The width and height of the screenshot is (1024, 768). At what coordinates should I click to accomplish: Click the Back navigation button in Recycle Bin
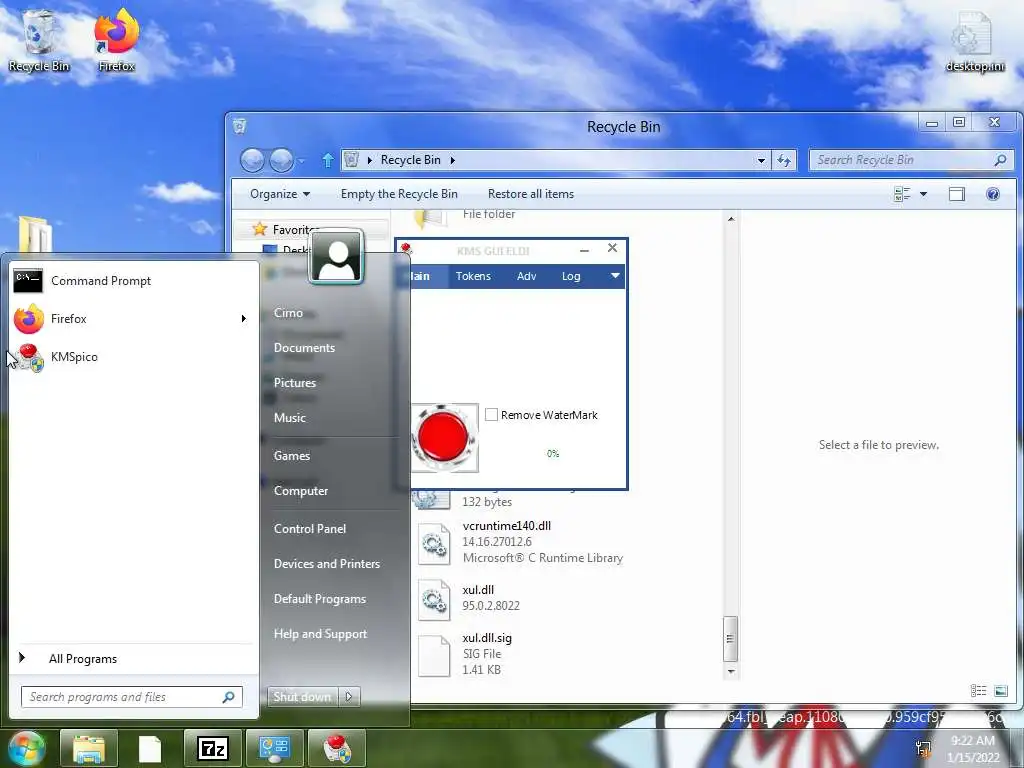point(252,160)
